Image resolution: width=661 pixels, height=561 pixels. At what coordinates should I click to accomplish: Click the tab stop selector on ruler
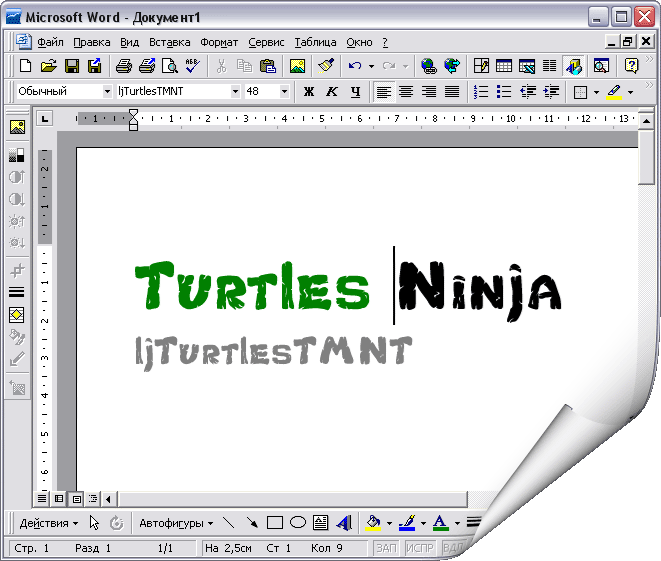pos(45,118)
